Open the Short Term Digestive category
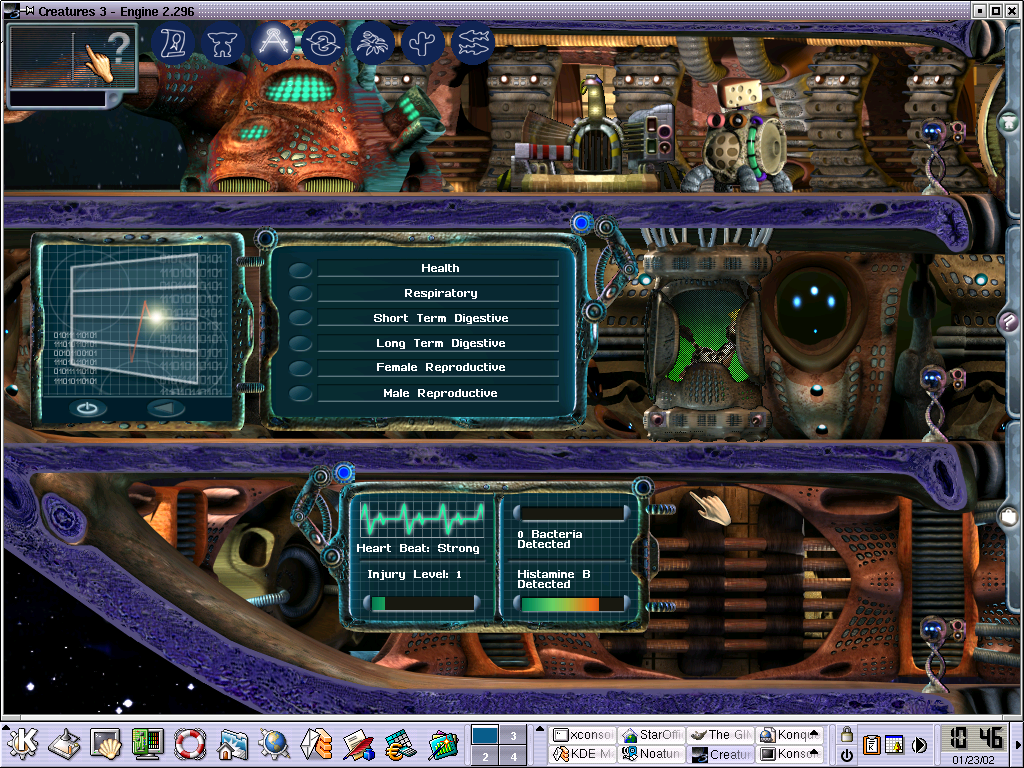 440,318
